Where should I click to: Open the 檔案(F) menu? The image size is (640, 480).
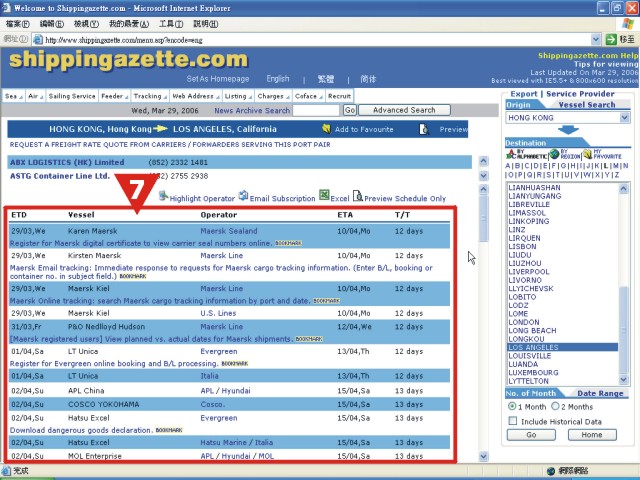tap(18, 24)
